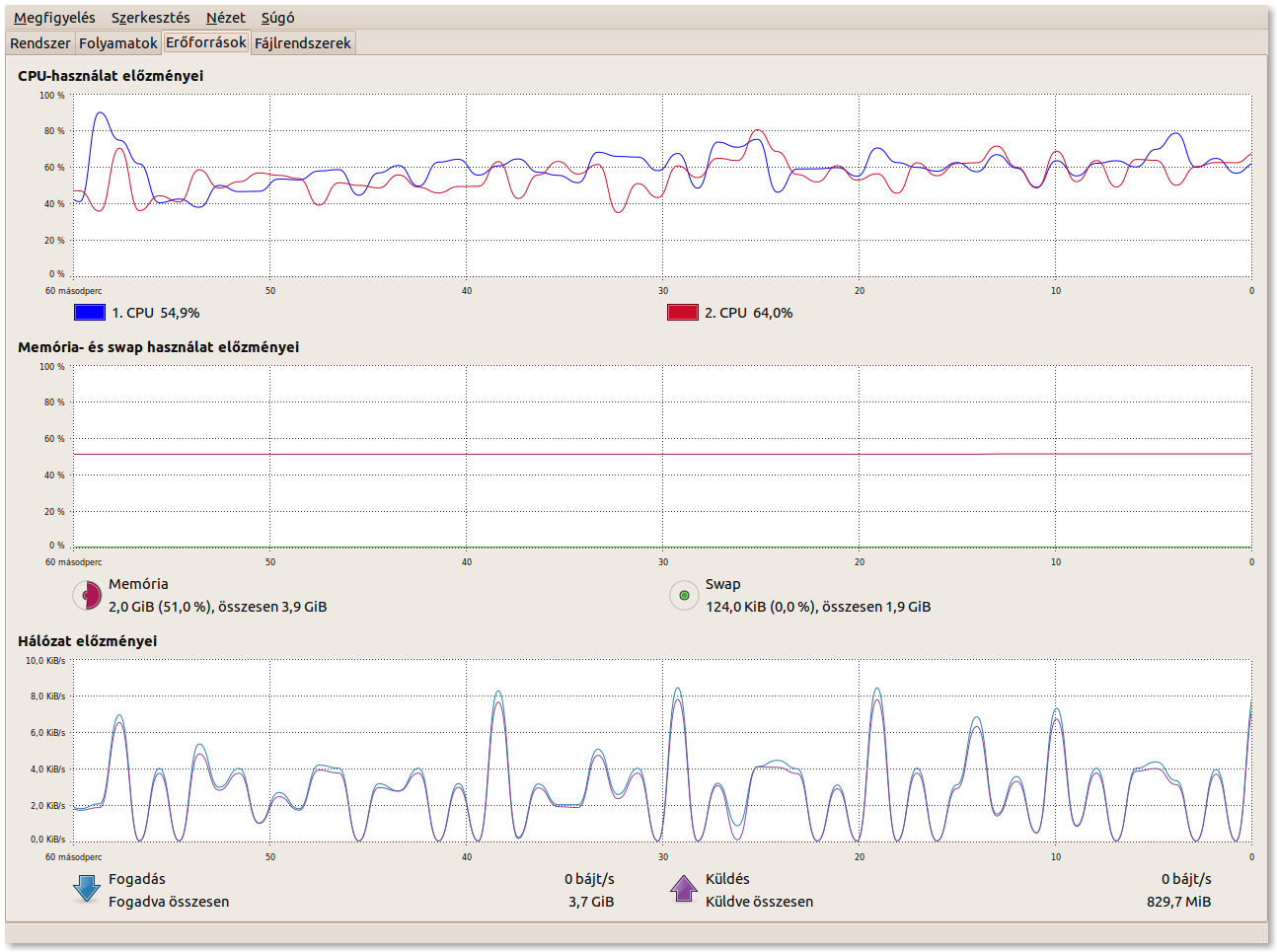Click inside the memory and swap graph
This screenshot has width=1277, height=952.
(662, 457)
